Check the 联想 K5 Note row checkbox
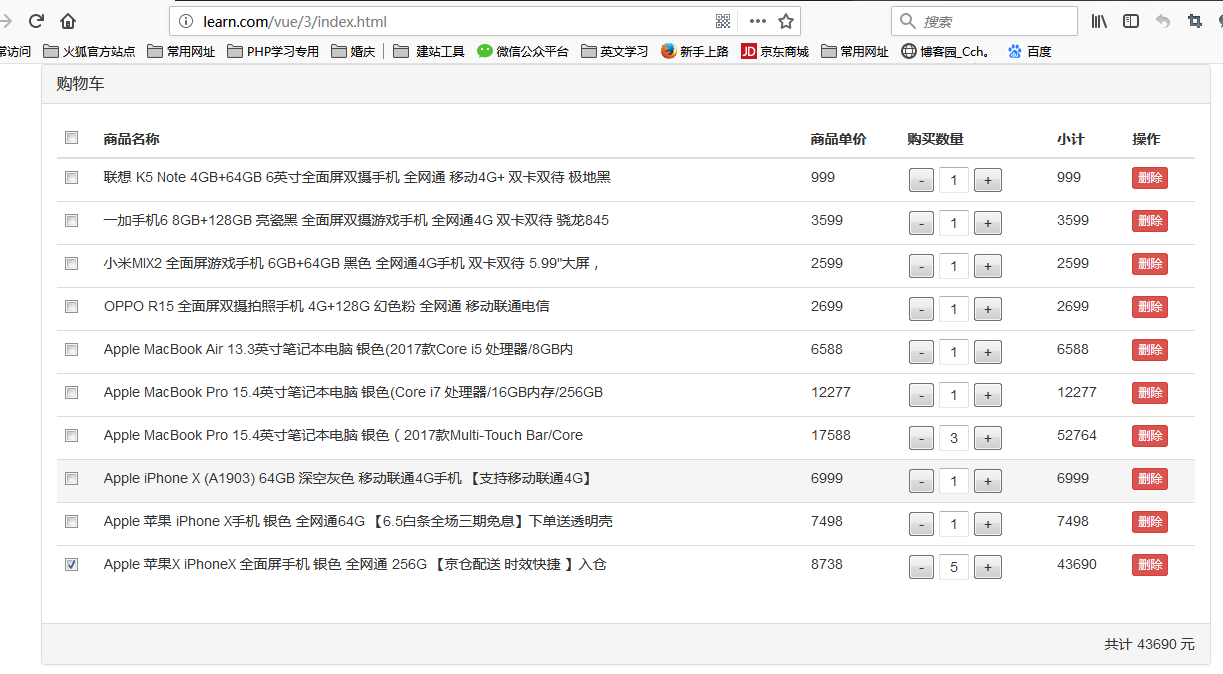The width and height of the screenshot is (1223, 674). (71, 177)
